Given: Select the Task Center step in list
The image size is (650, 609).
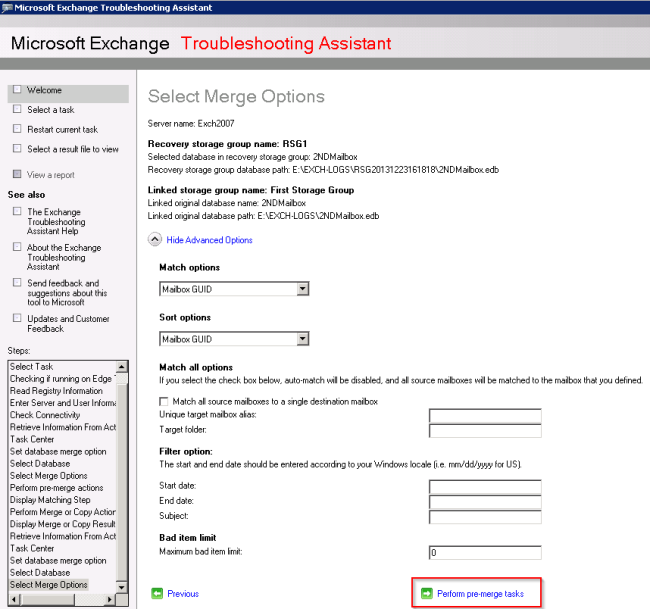Looking at the screenshot, I should click(x=32, y=439).
